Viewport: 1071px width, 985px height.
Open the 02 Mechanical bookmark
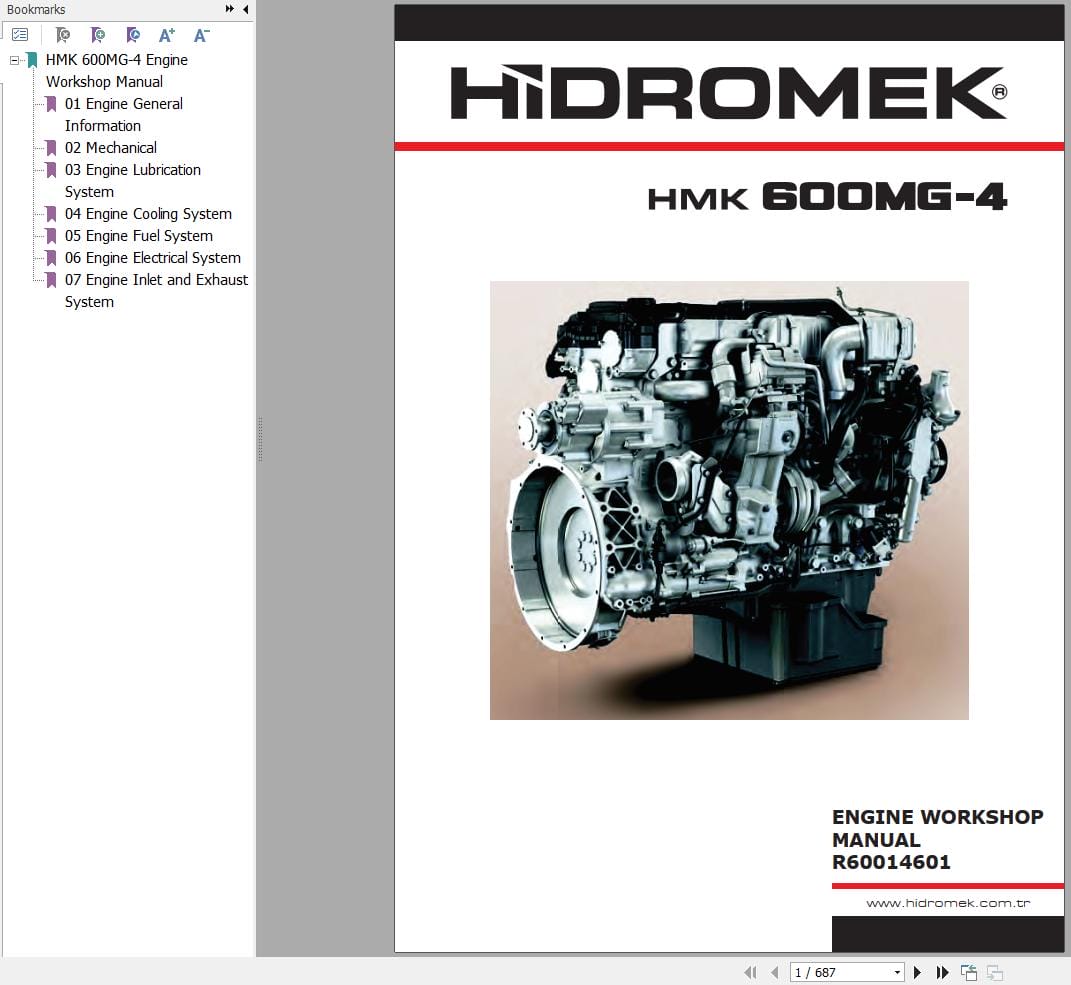click(x=110, y=148)
